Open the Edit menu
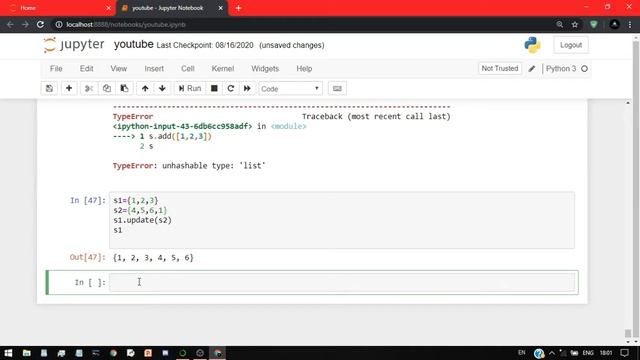This screenshot has height=360, width=640. pyautogui.click(x=87, y=69)
